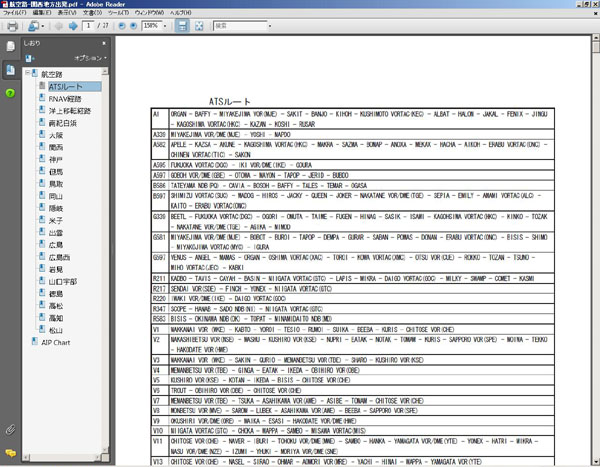
Task: Select the 米子 bookmark
Action: 56,221
